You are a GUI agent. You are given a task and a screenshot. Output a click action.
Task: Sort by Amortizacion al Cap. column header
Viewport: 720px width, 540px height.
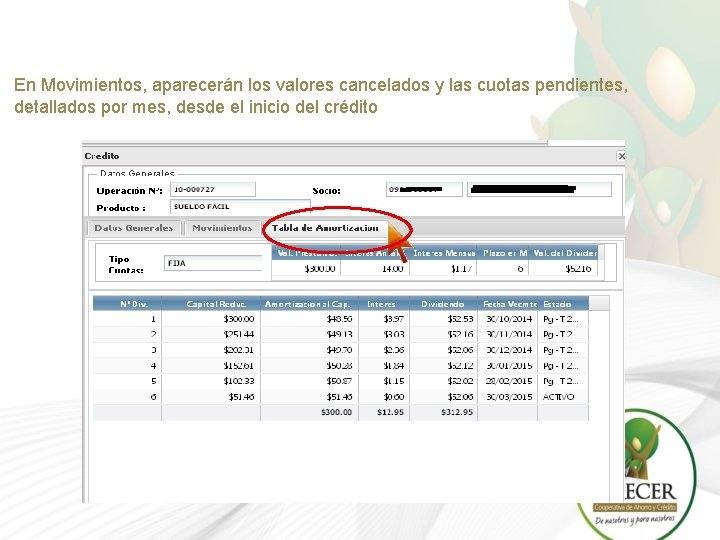(x=309, y=304)
